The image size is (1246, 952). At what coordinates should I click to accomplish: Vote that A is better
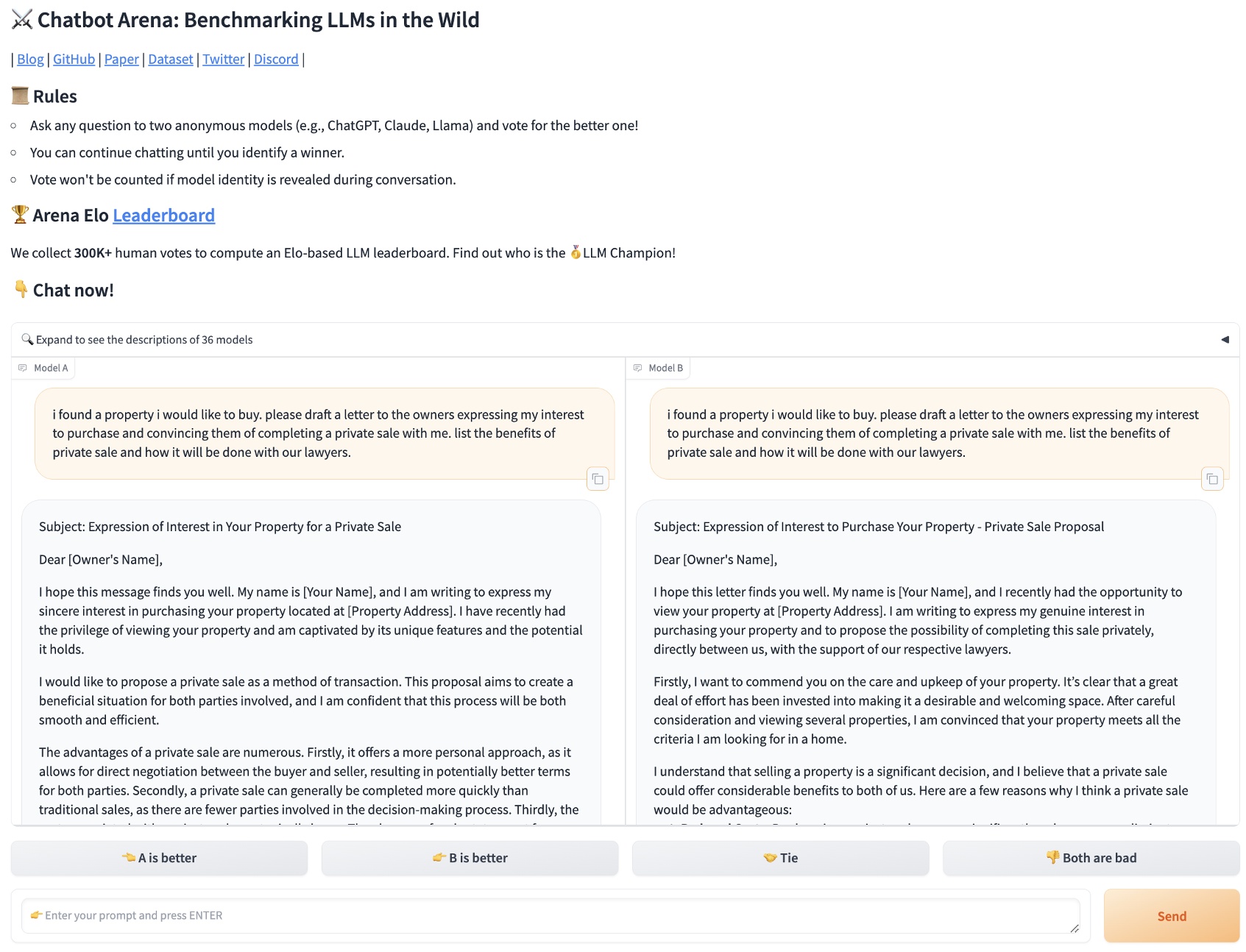coord(159,858)
